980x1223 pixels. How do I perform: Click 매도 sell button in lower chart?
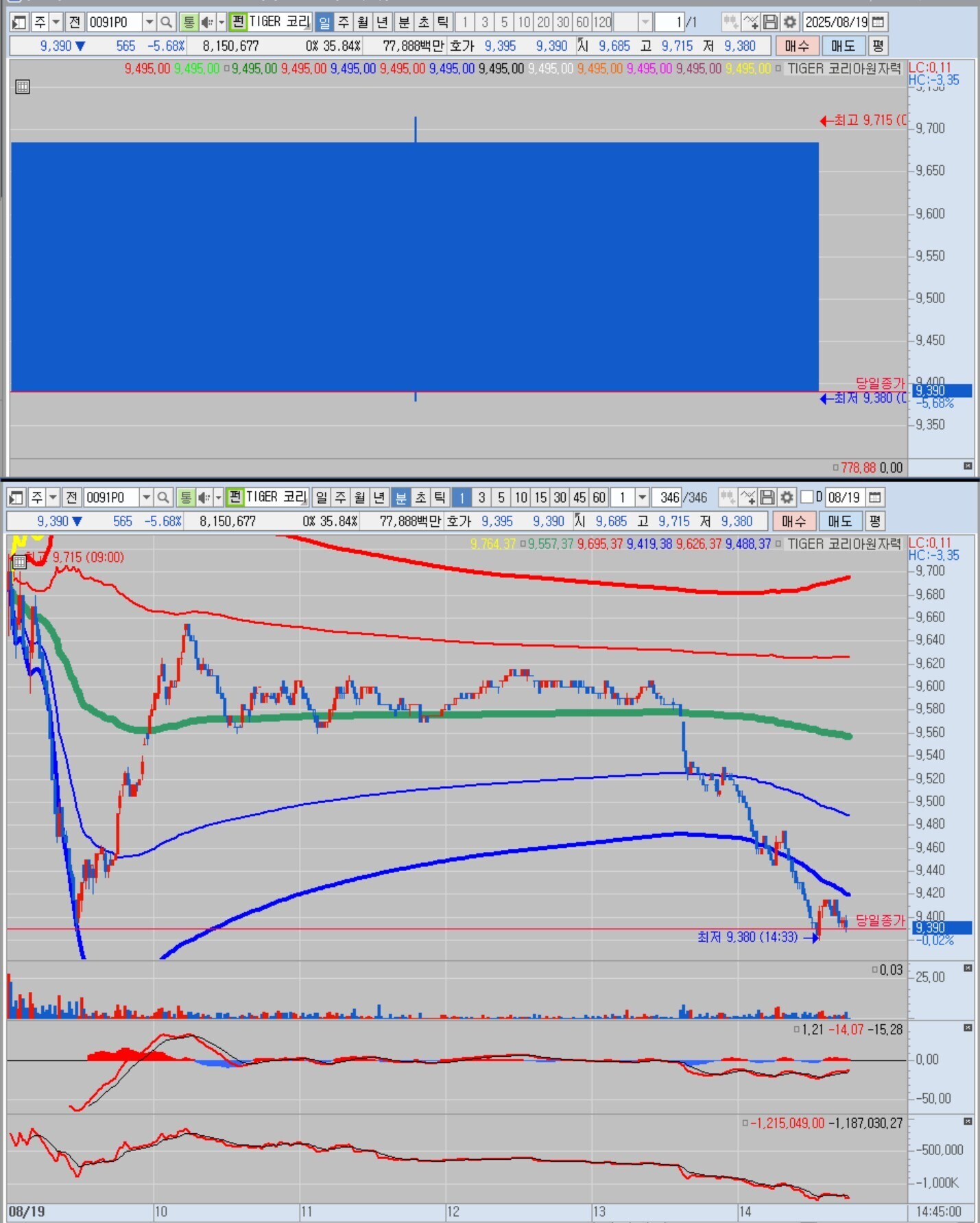[841, 521]
